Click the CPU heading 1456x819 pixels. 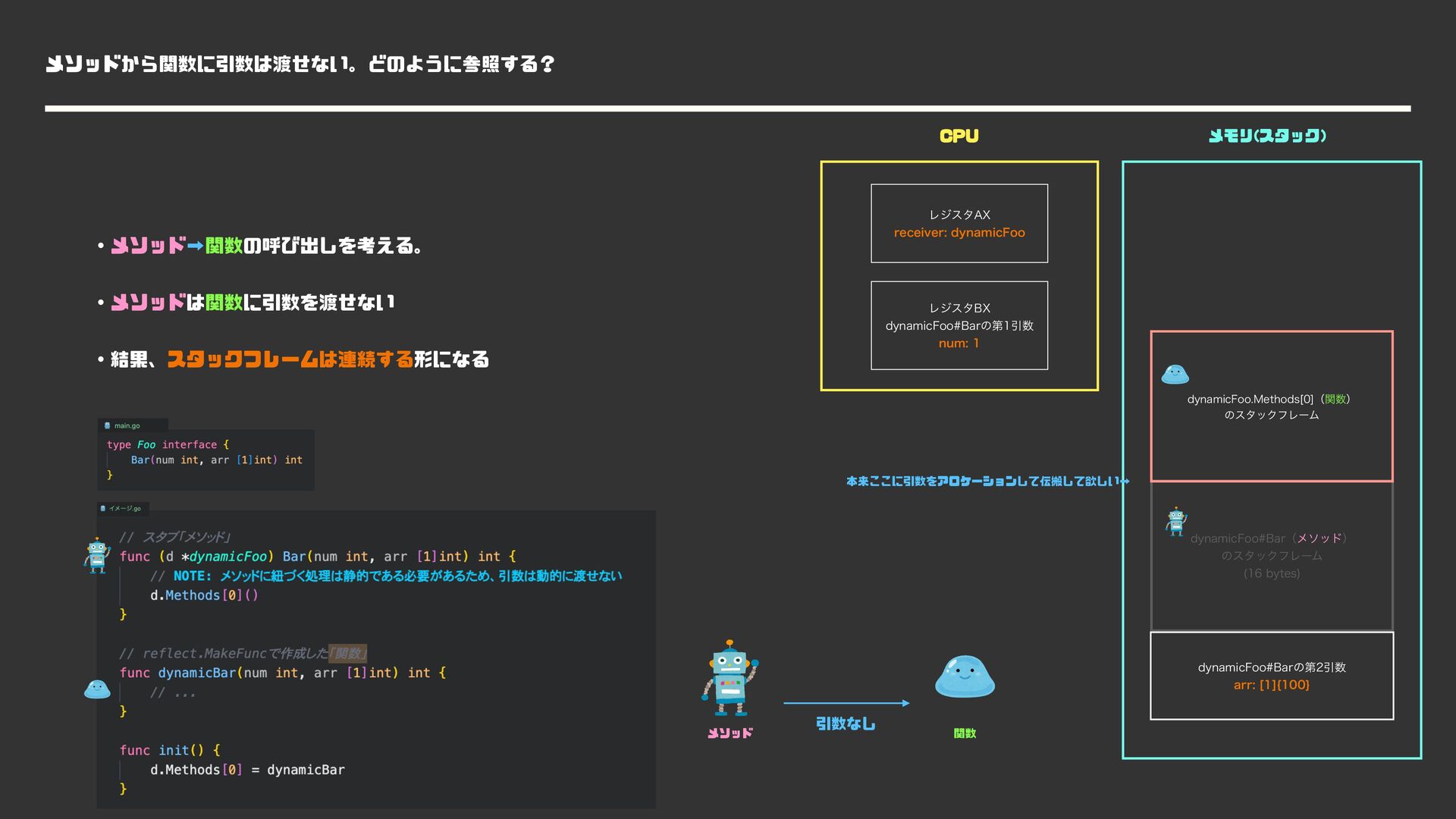click(959, 136)
